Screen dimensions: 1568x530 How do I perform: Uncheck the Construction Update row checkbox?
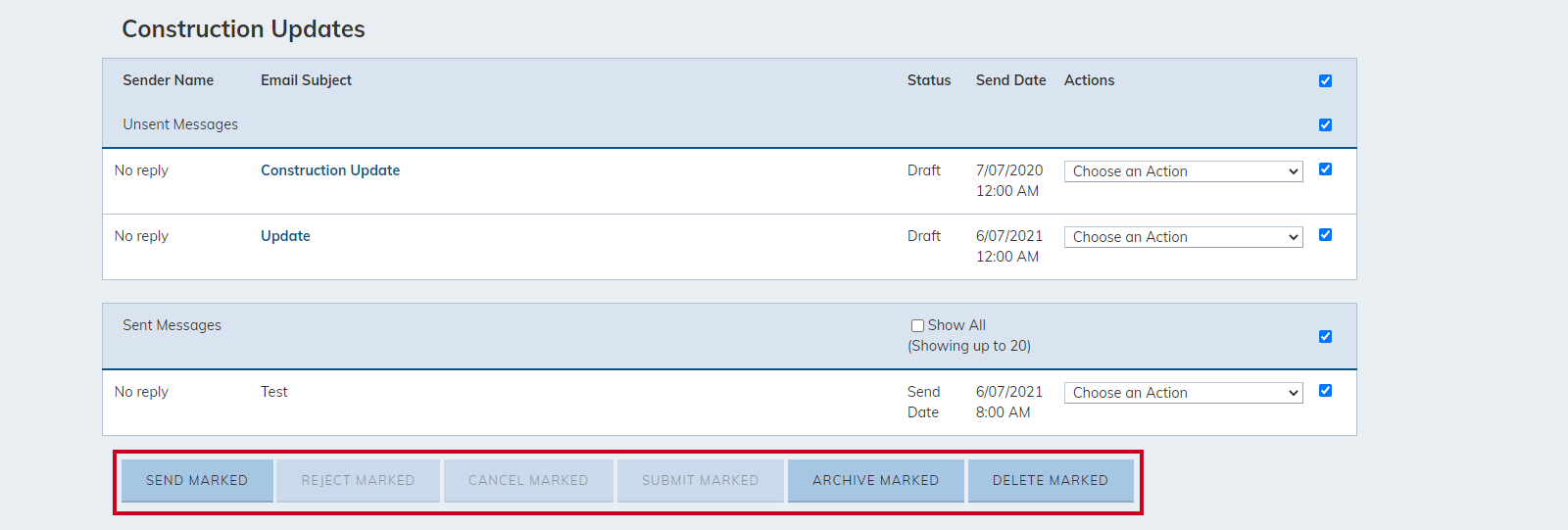[x=1325, y=169]
